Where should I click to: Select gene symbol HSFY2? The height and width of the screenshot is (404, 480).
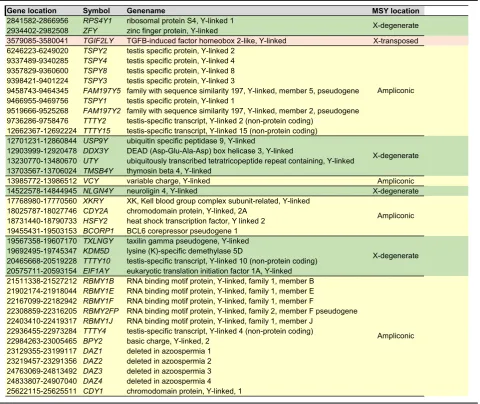[x=95, y=221]
